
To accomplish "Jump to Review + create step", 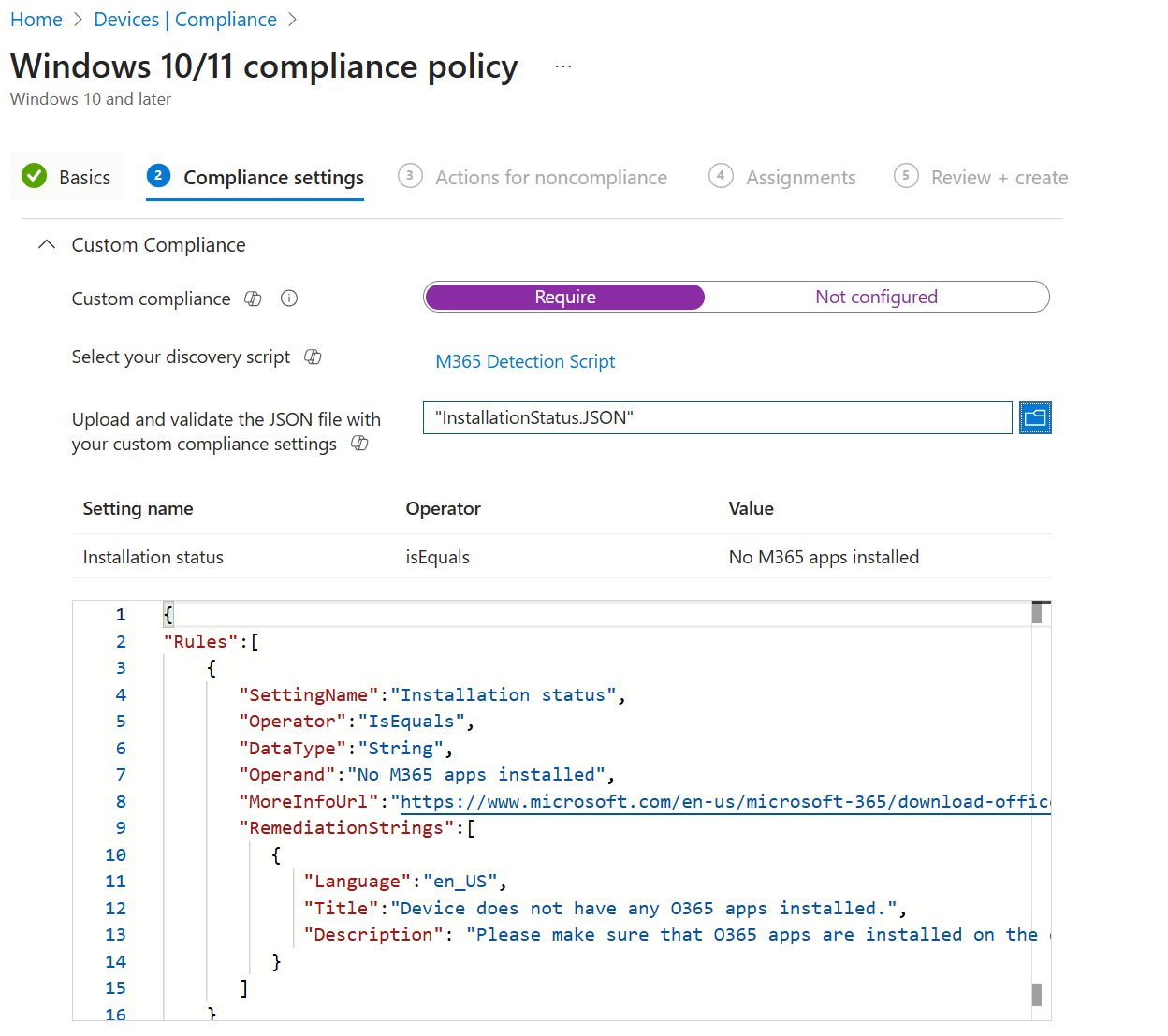I will (981, 177).
